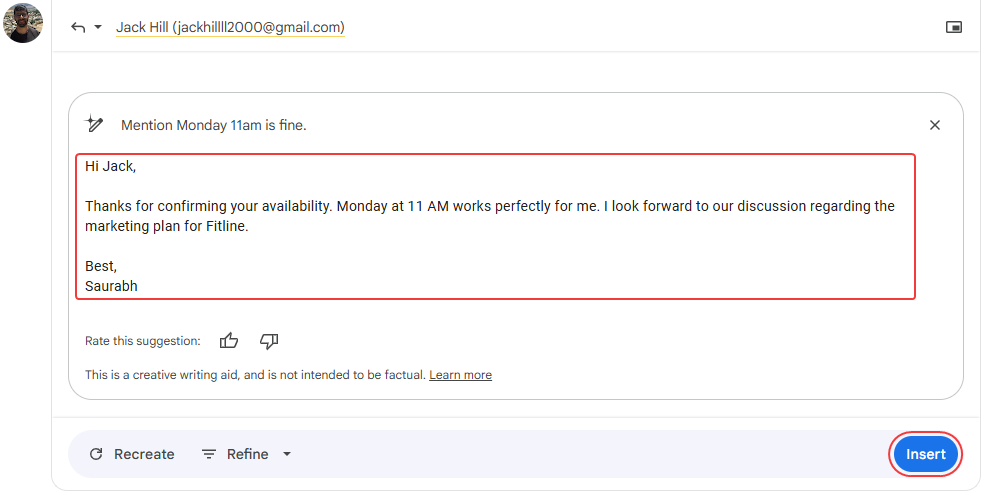
Task: Open the reply type dropdown arrow
Action: pos(98,27)
